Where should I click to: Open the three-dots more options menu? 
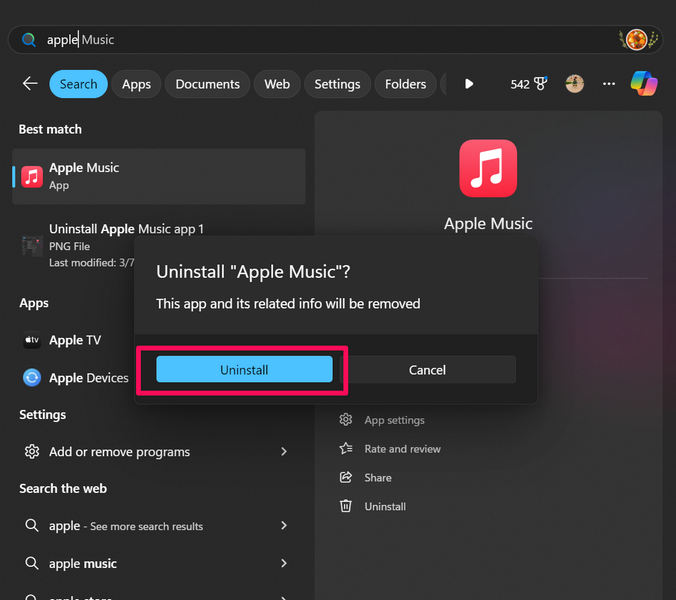[x=609, y=84]
